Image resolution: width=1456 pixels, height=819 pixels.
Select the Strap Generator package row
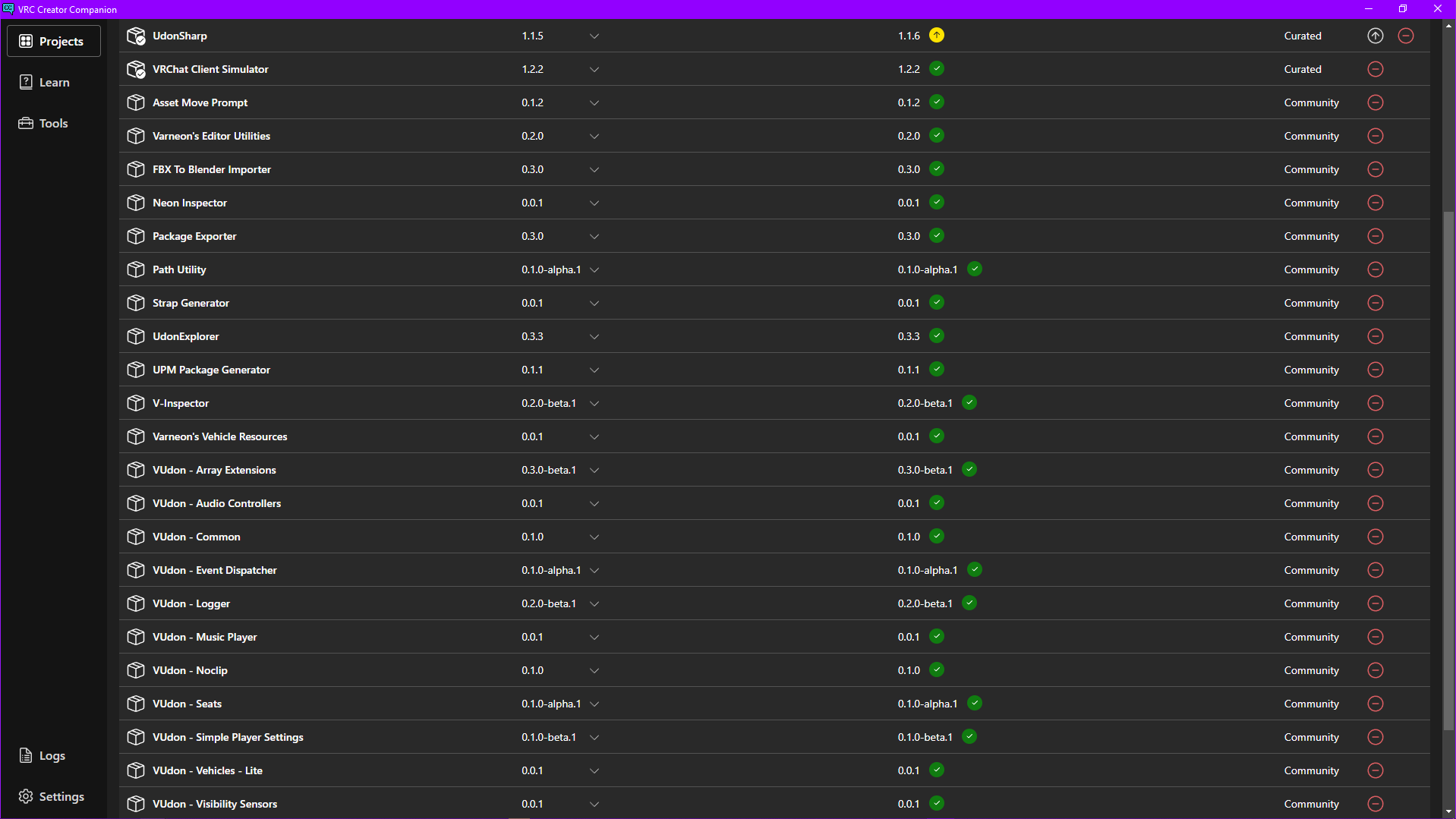pyautogui.click(x=774, y=303)
